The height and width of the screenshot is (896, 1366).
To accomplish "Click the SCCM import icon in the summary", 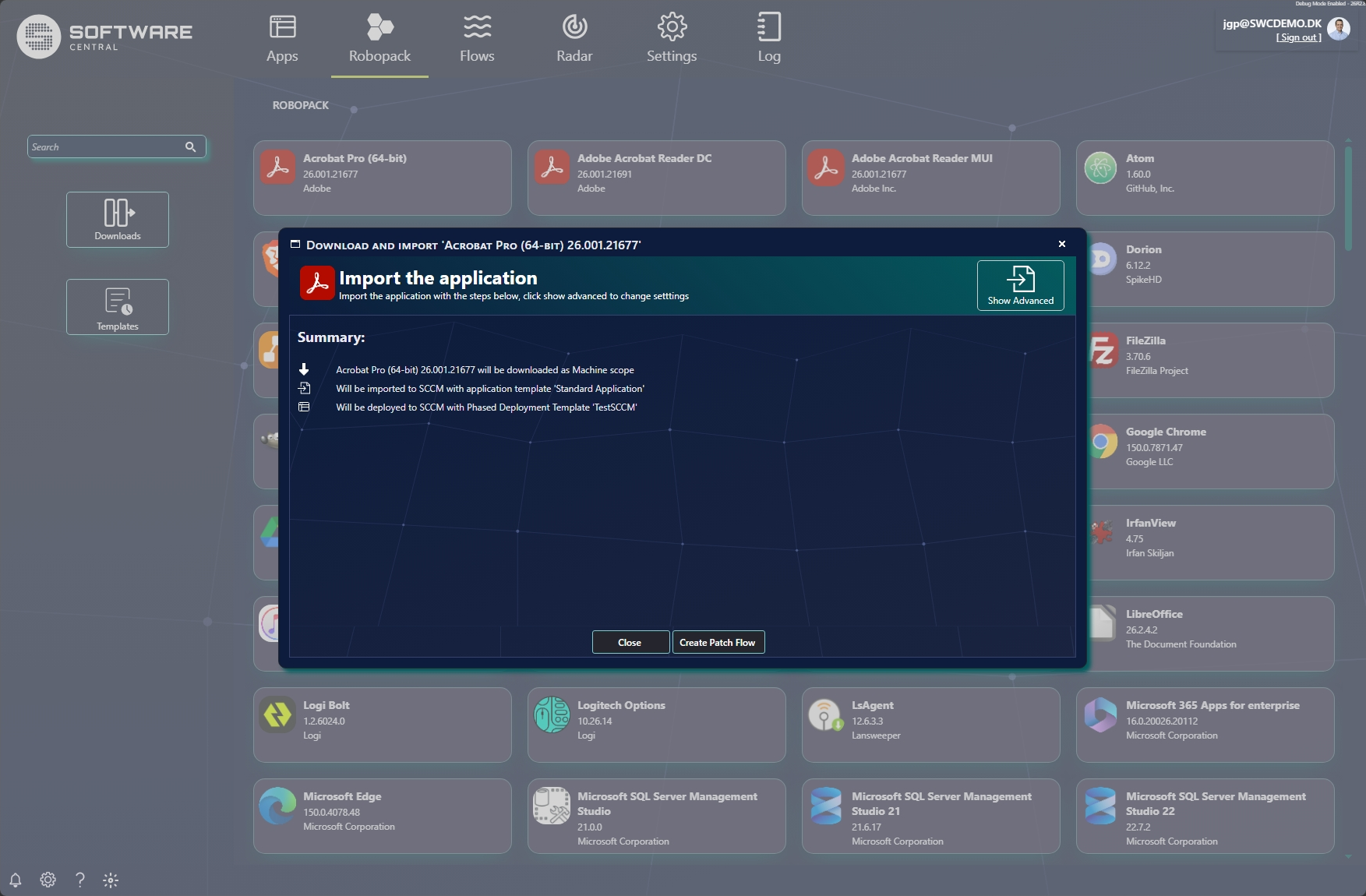I will click(x=304, y=388).
